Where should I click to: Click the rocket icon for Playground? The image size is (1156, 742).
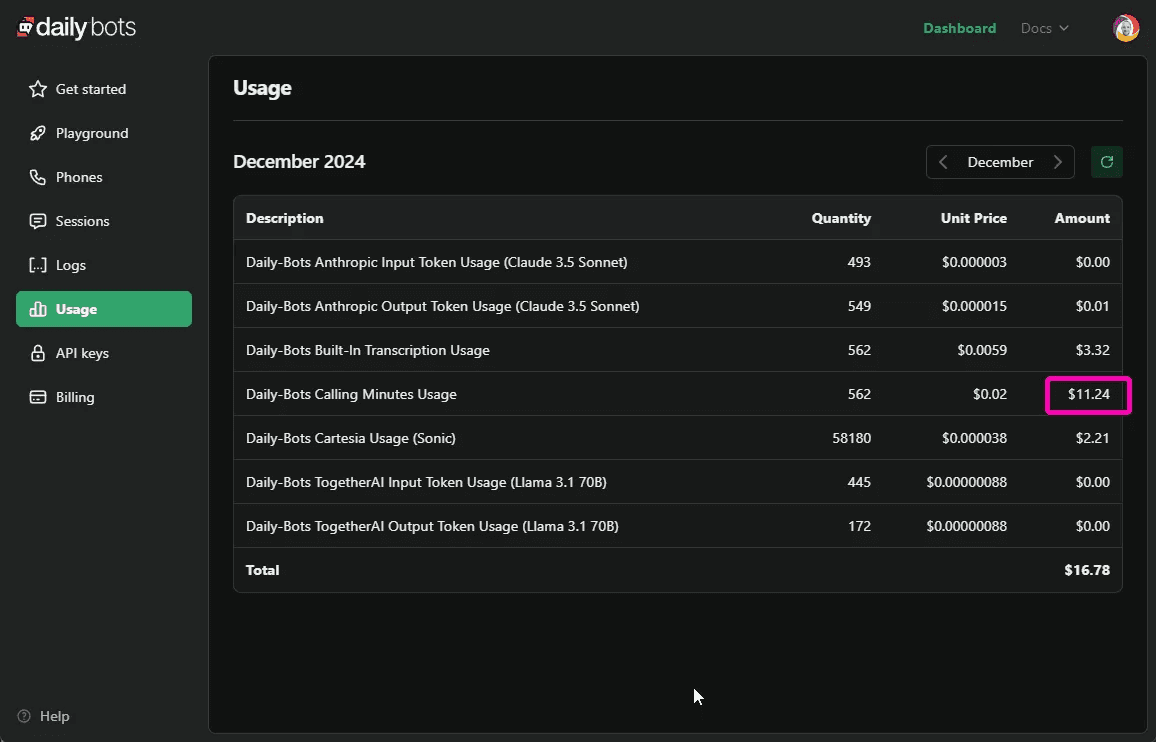point(38,133)
